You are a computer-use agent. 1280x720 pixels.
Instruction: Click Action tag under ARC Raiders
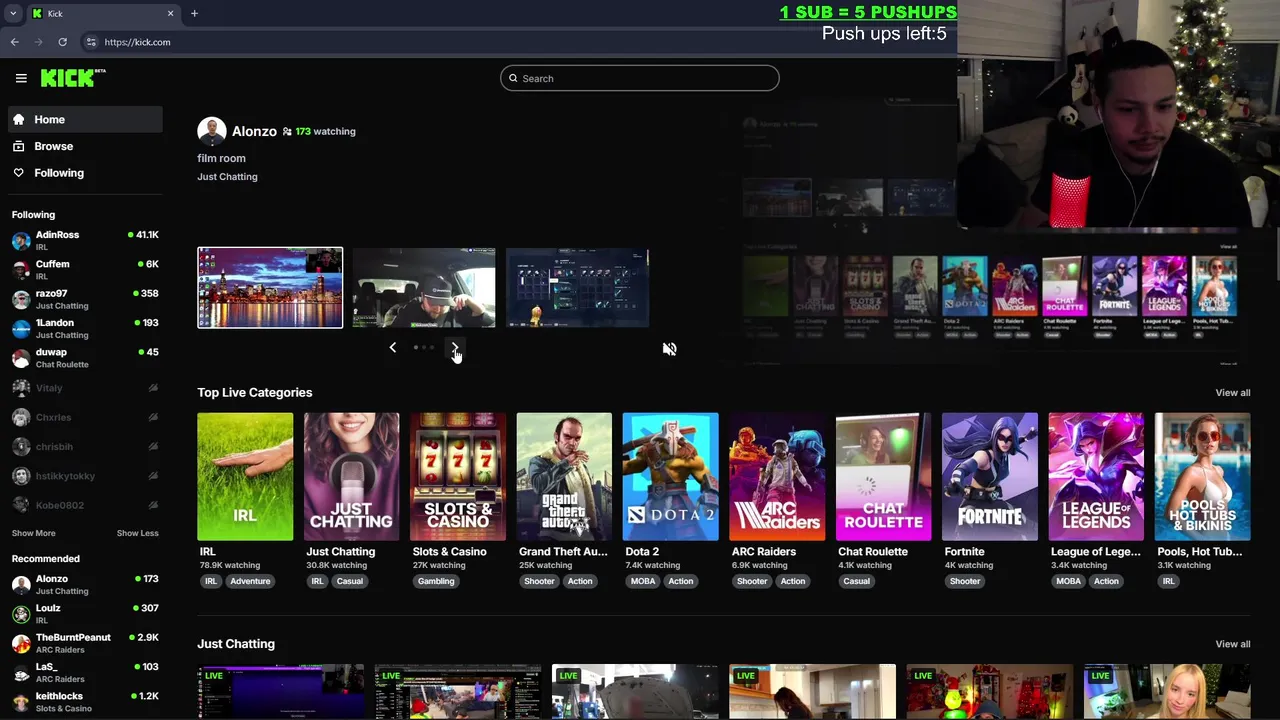pos(793,581)
